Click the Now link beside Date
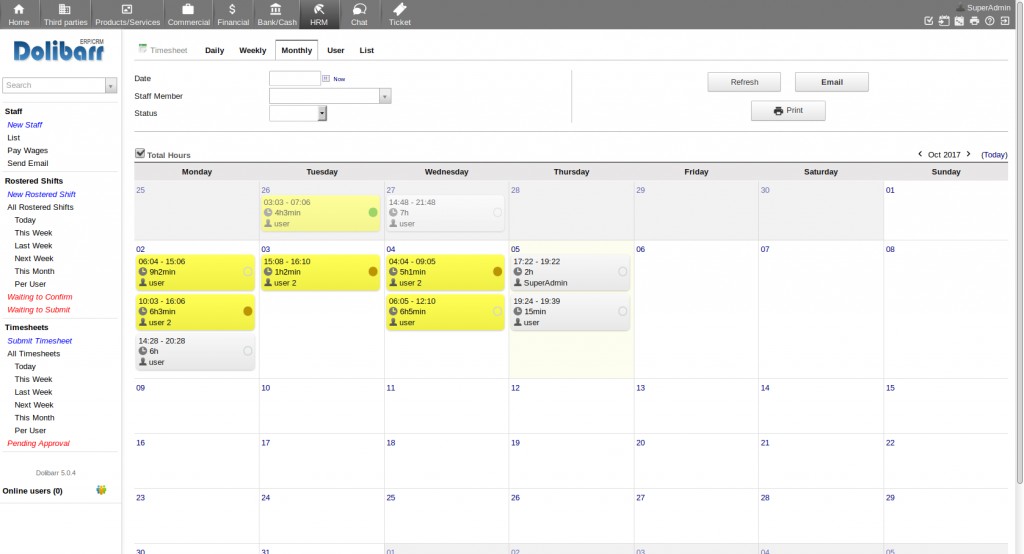Viewport: 1024px width, 554px height. pos(339,79)
